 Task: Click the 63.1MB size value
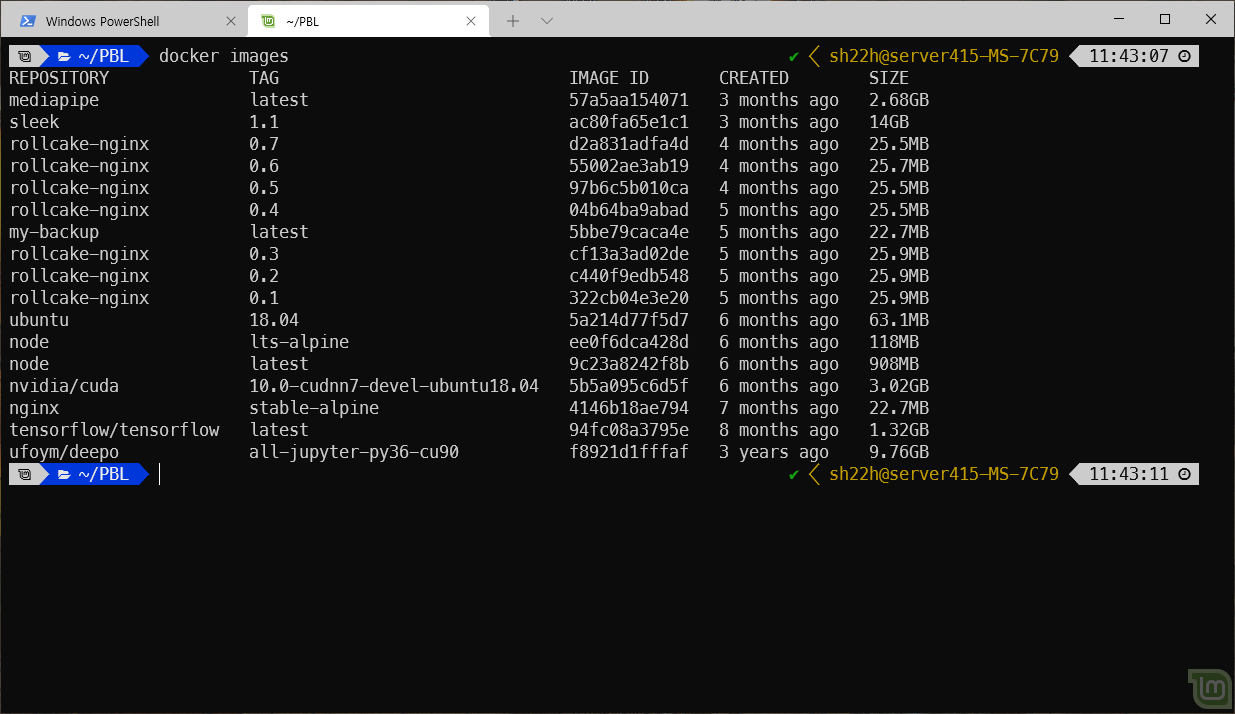point(899,320)
